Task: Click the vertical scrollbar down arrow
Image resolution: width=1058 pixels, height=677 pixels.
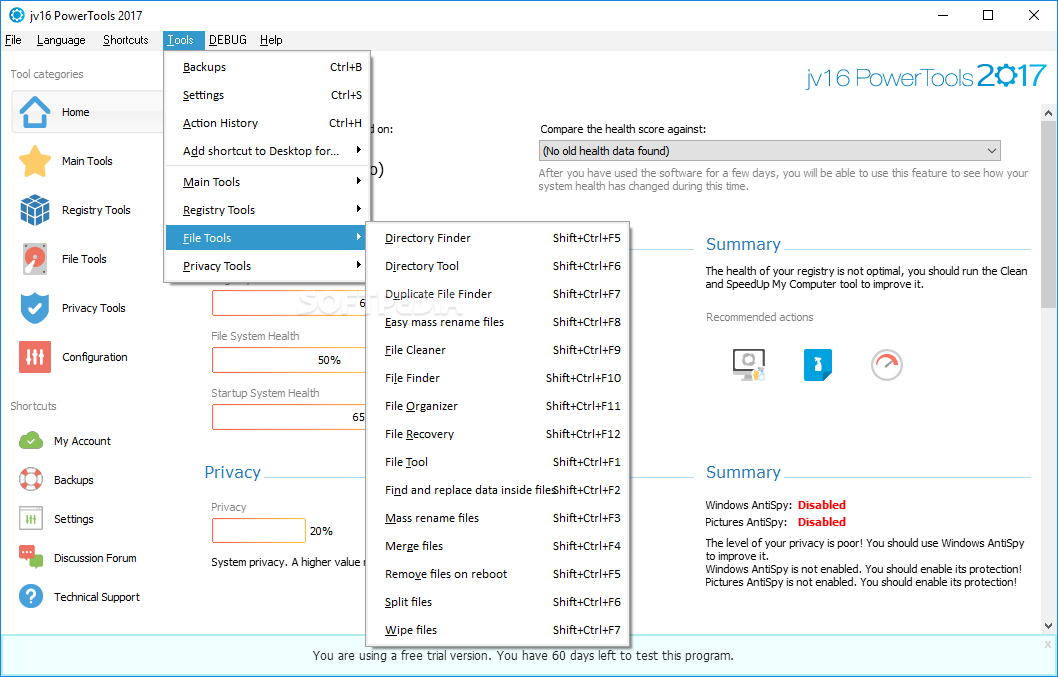Action: (x=1048, y=626)
